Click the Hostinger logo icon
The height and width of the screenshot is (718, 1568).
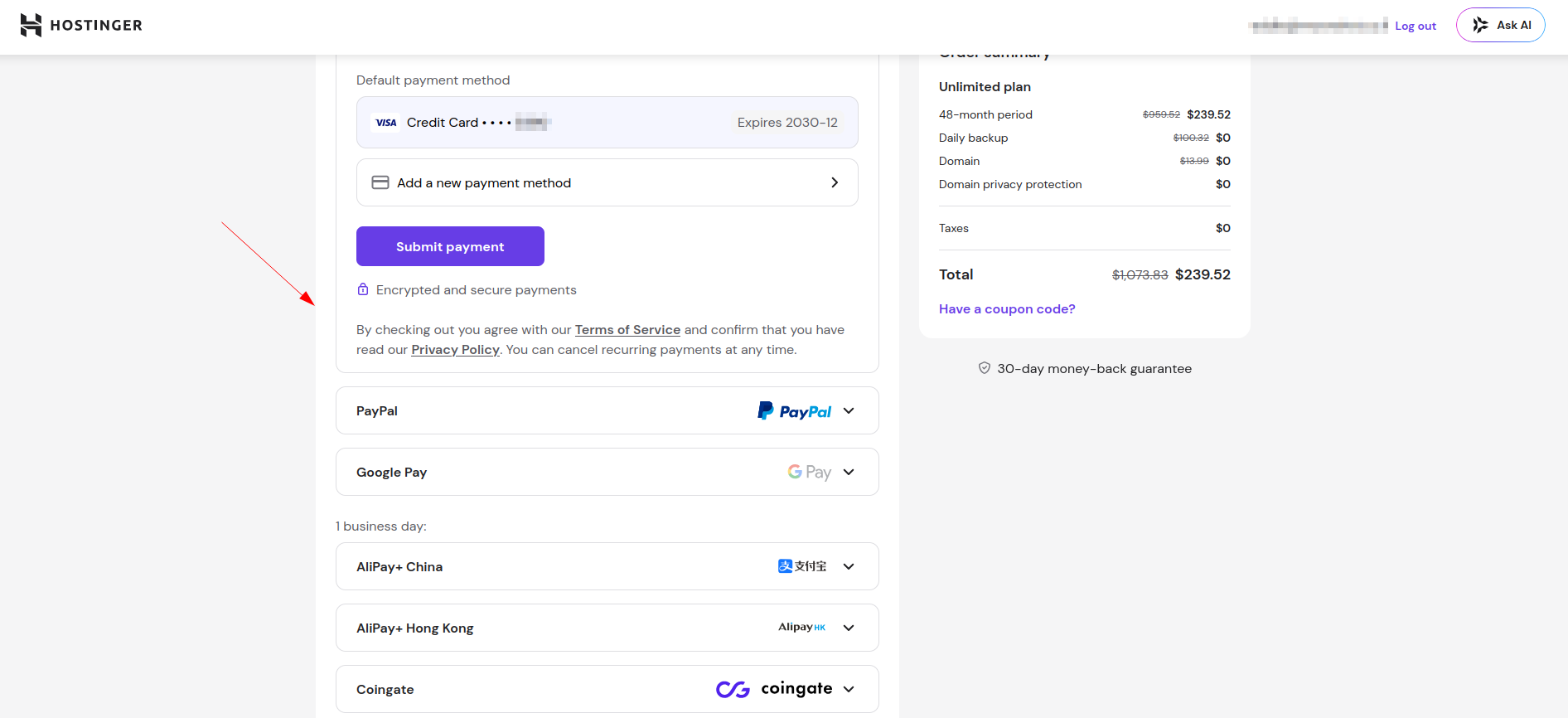click(x=31, y=25)
